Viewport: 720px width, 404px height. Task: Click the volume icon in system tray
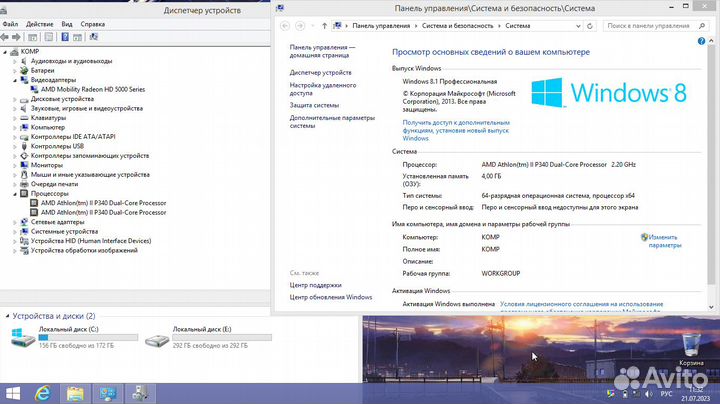pos(648,394)
